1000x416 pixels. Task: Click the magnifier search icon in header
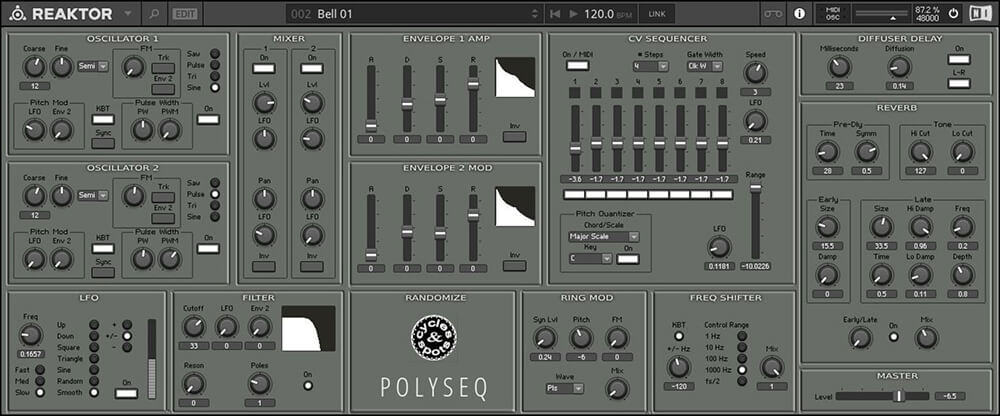[154, 13]
